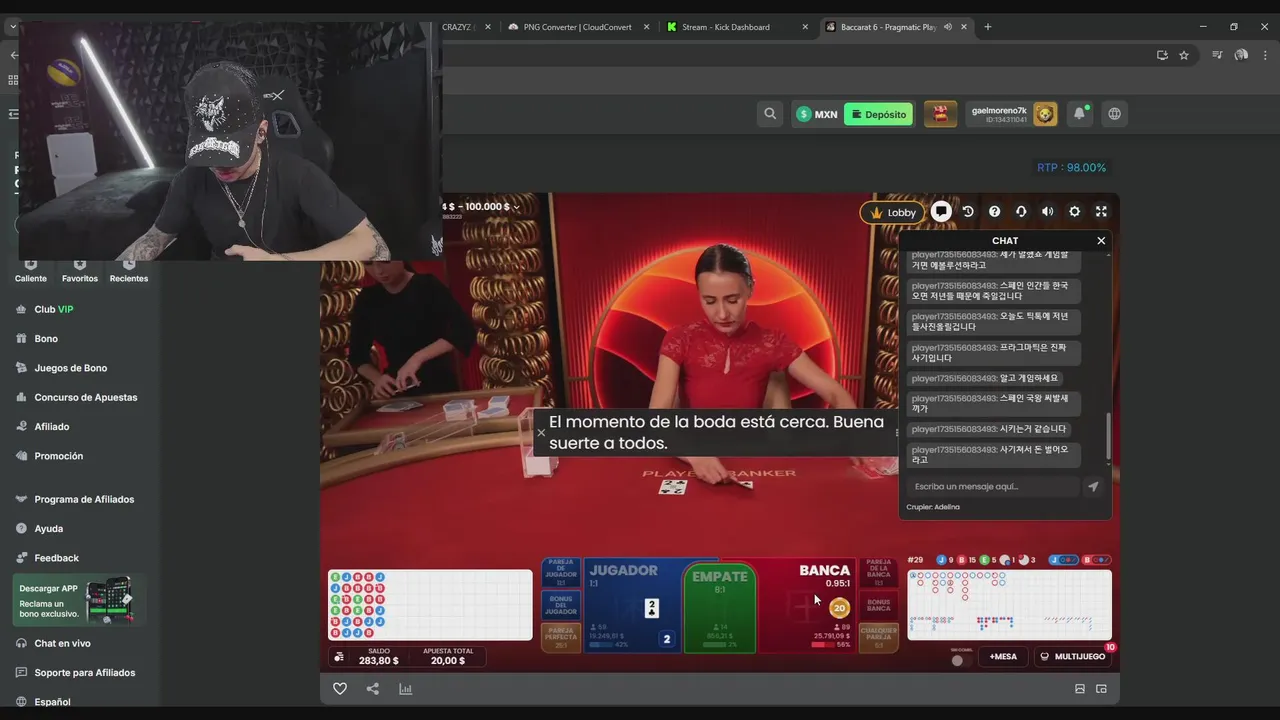1280x720 pixels.
Task: Click the chat message input field
Action: tap(993, 487)
